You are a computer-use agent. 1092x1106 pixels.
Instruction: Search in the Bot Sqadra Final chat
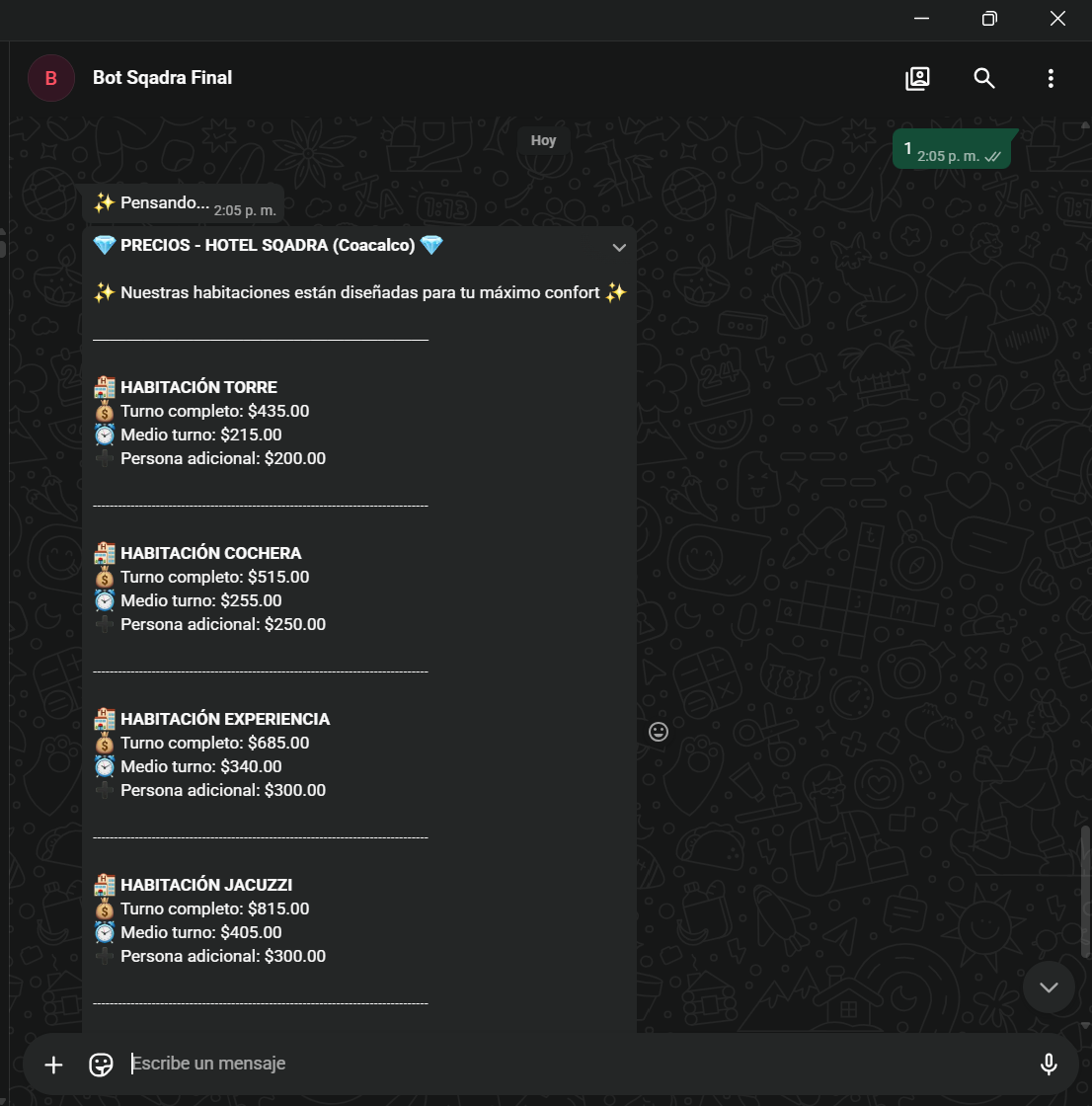(984, 78)
